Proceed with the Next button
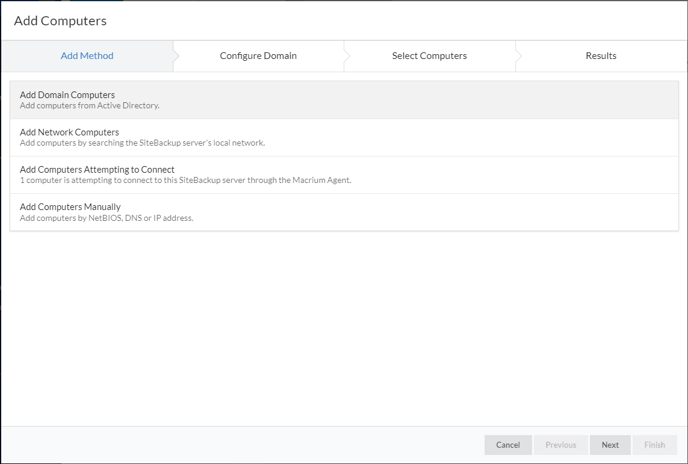 coord(610,445)
